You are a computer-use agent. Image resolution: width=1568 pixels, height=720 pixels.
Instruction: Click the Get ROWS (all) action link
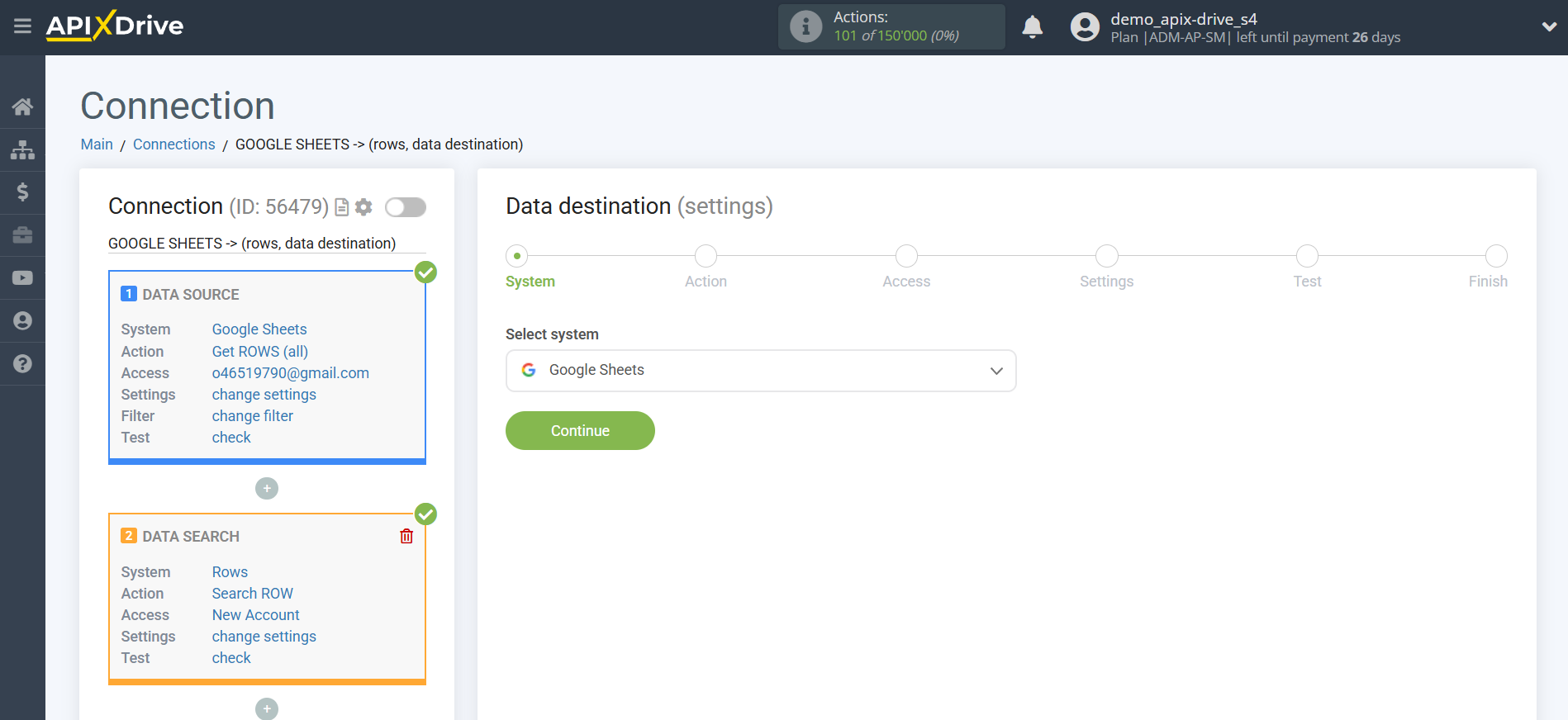[259, 352]
